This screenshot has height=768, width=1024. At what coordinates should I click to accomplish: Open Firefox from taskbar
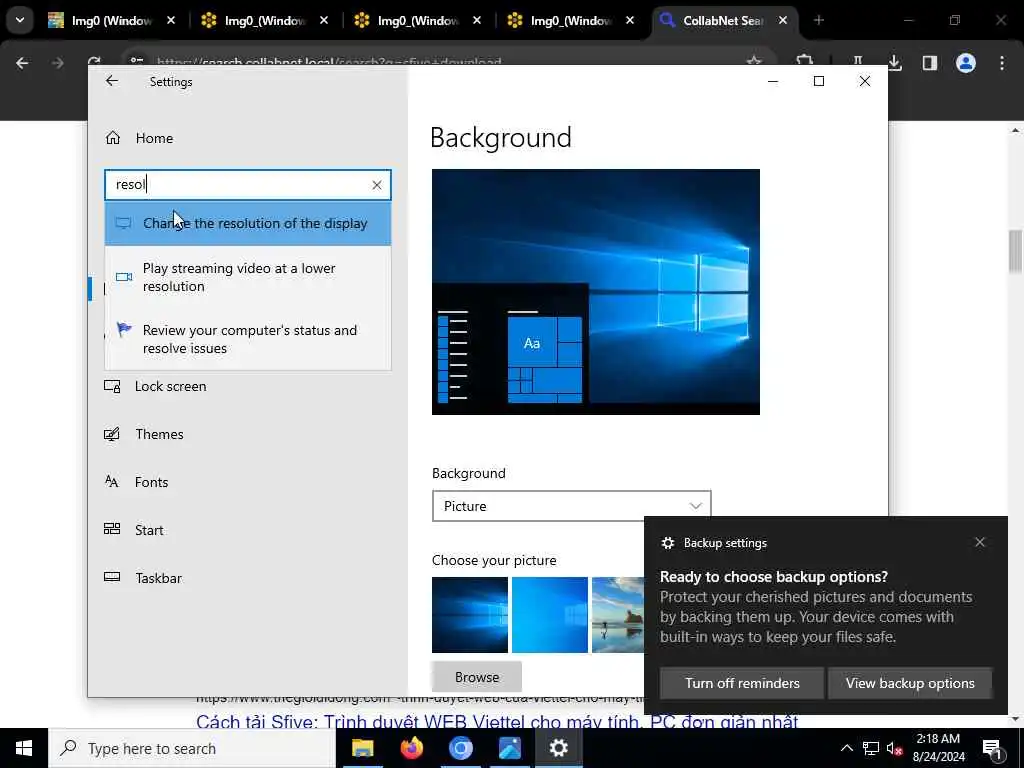[411, 748]
